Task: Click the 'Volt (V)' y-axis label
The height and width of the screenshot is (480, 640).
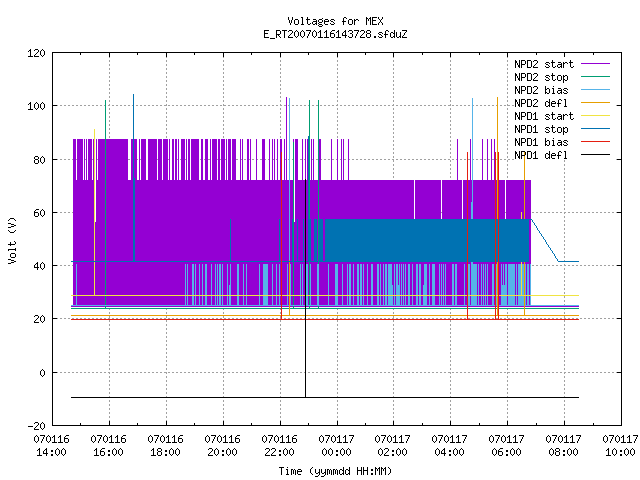Action: point(12,240)
